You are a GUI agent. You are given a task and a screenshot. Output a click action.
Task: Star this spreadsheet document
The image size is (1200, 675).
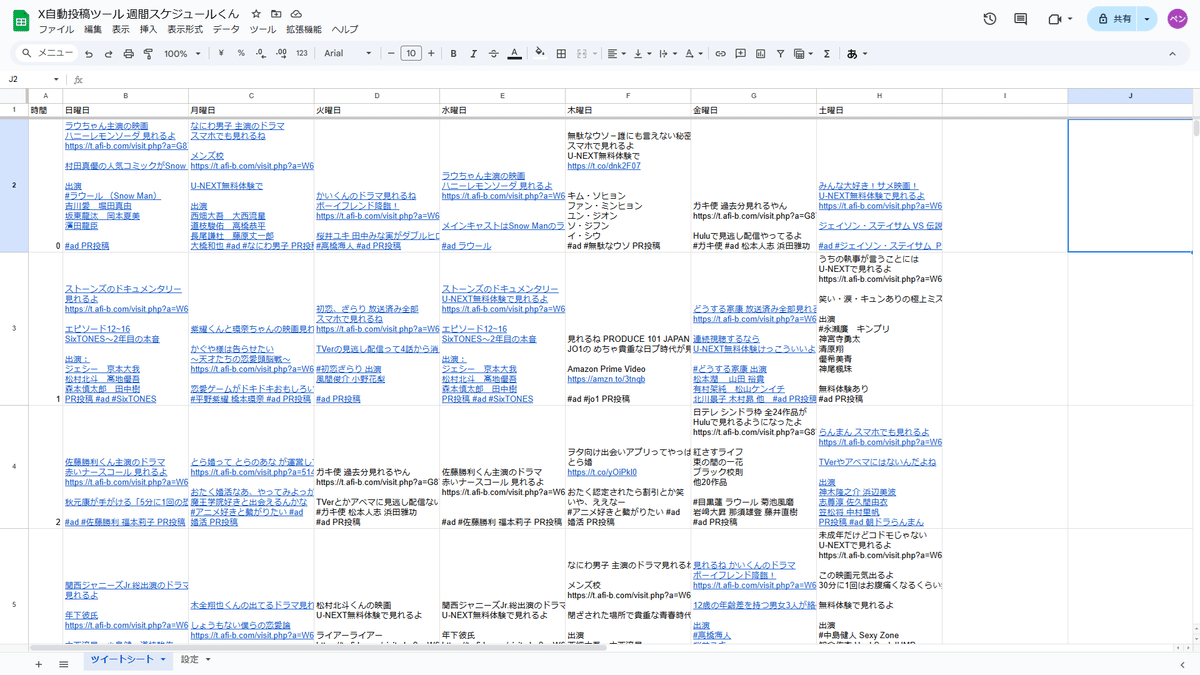coord(256,14)
